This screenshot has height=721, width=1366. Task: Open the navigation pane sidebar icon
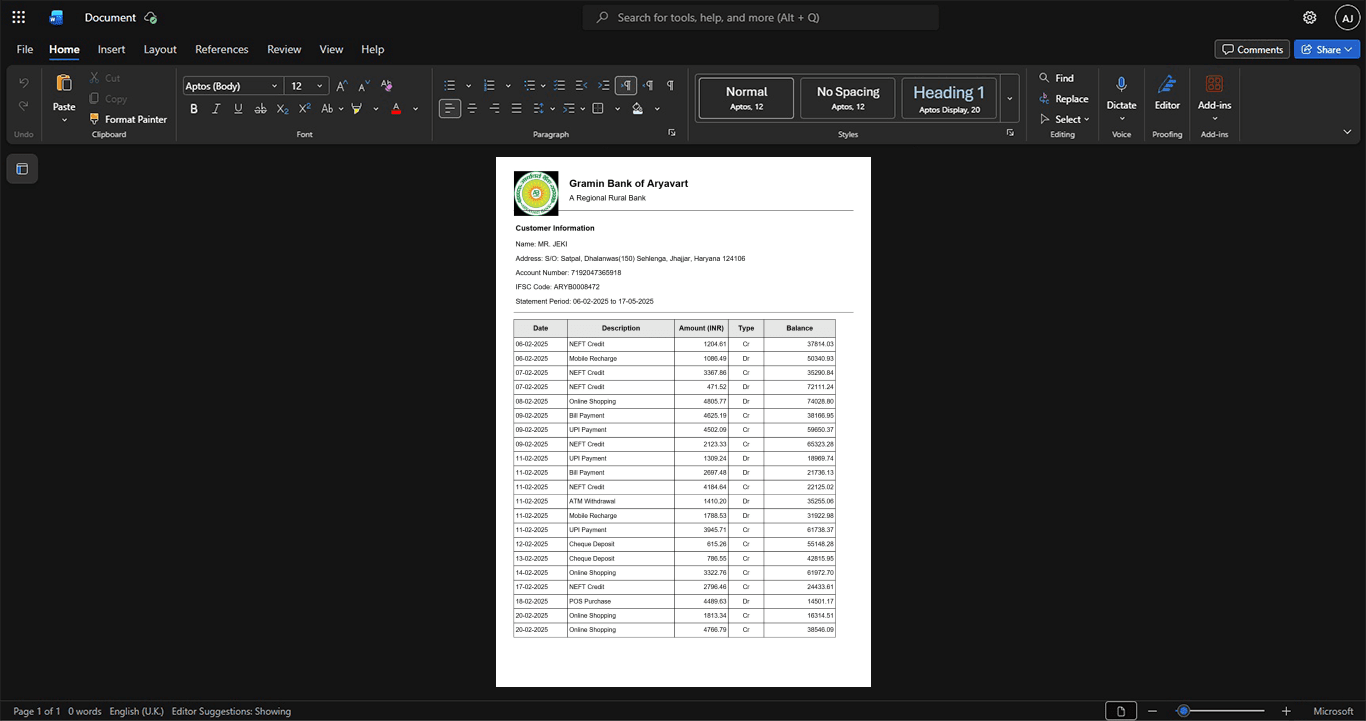pyautogui.click(x=22, y=169)
